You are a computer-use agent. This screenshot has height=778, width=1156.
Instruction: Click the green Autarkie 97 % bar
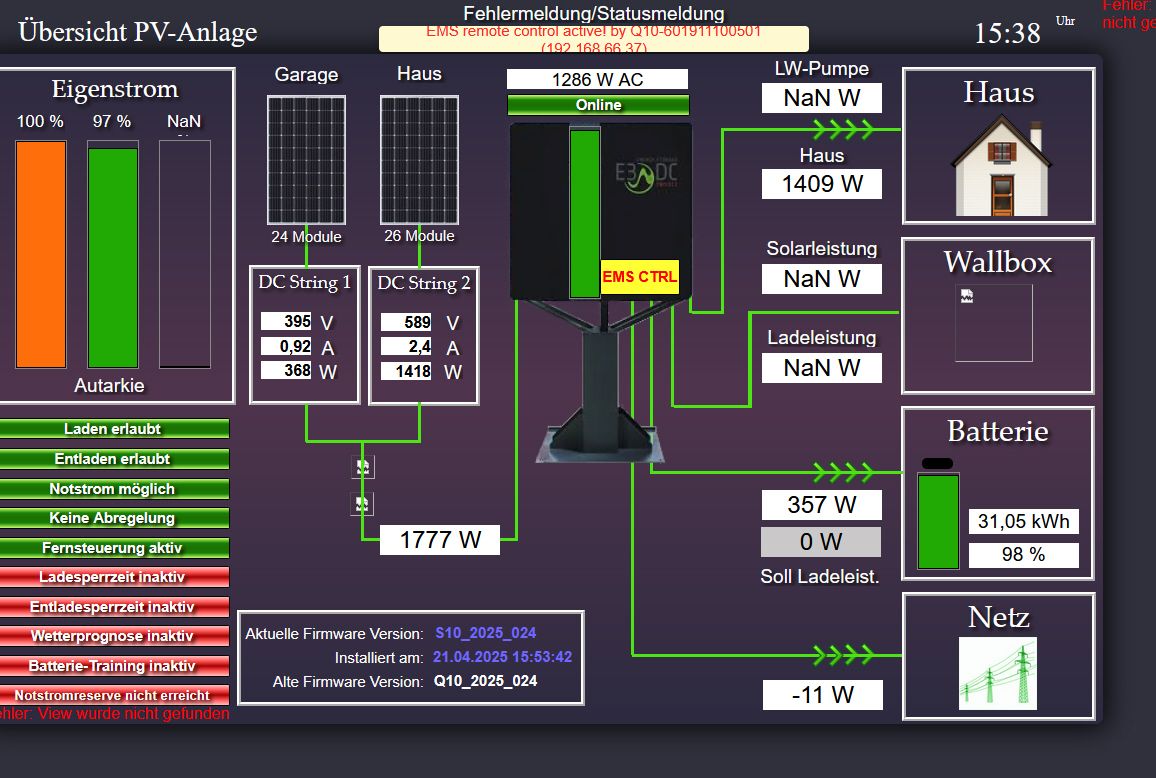click(x=113, y=257)
